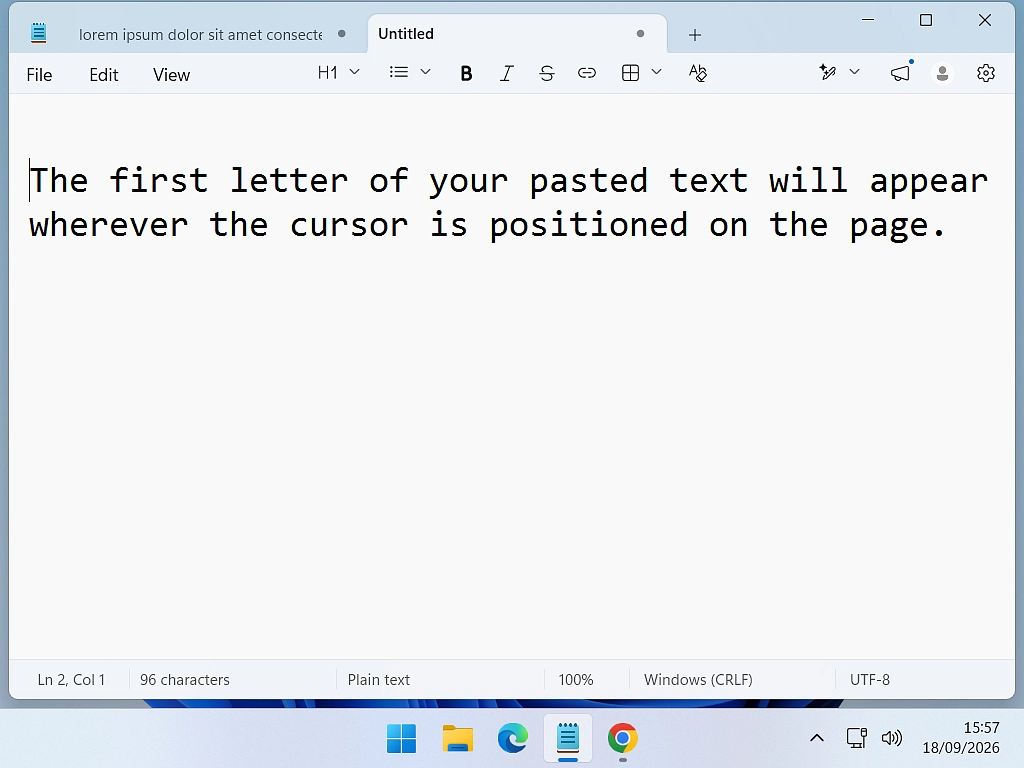Click the Notepad taskbar icon
The image size is (1024, 768).
click(x=568, y=739)
